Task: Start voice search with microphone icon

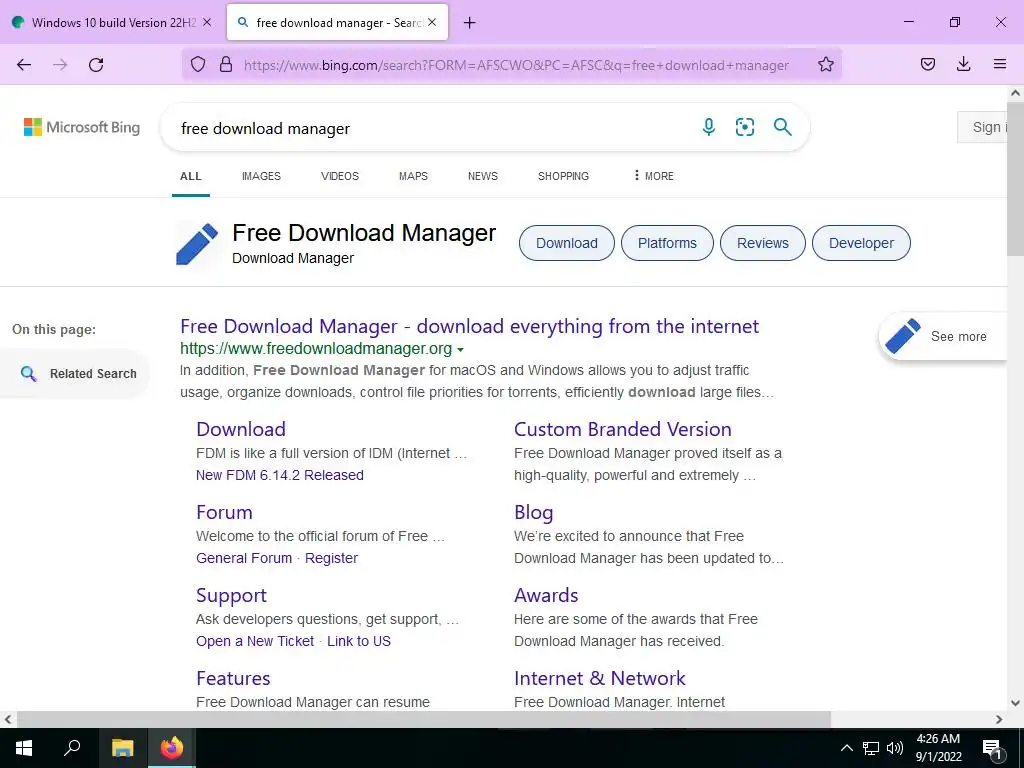Action: click(x=709, y=127)
